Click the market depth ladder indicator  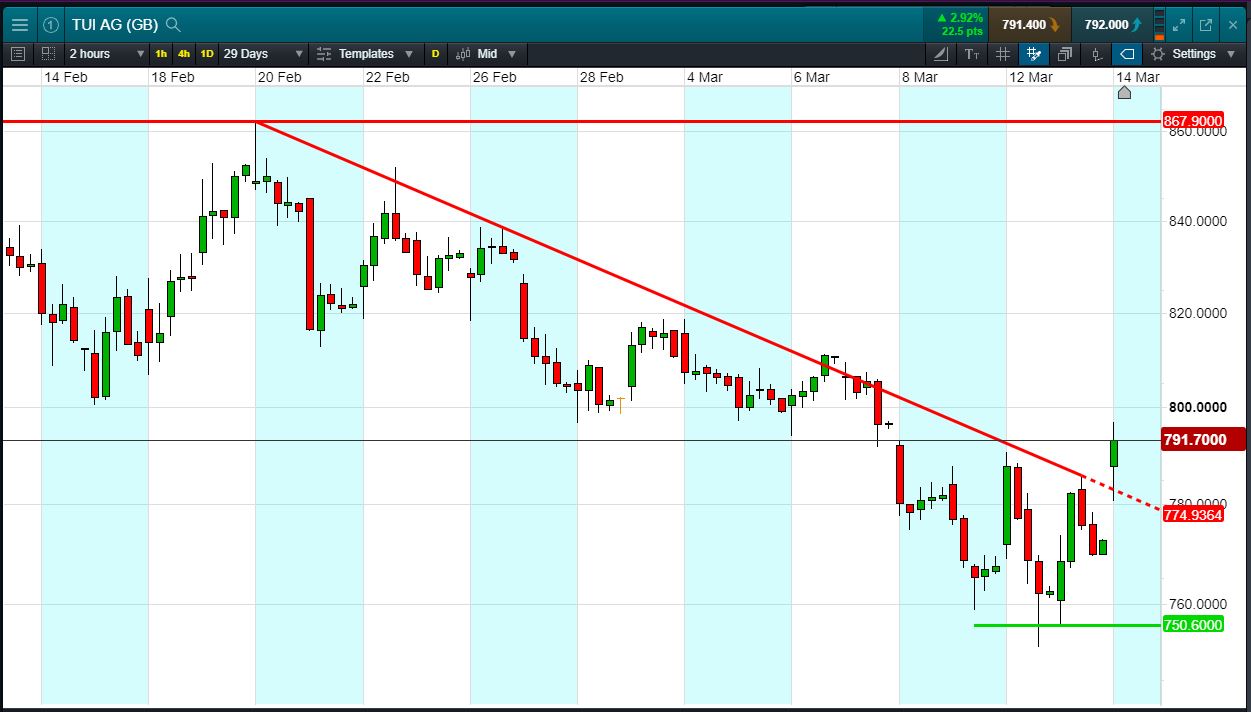tap(1159, 25)
